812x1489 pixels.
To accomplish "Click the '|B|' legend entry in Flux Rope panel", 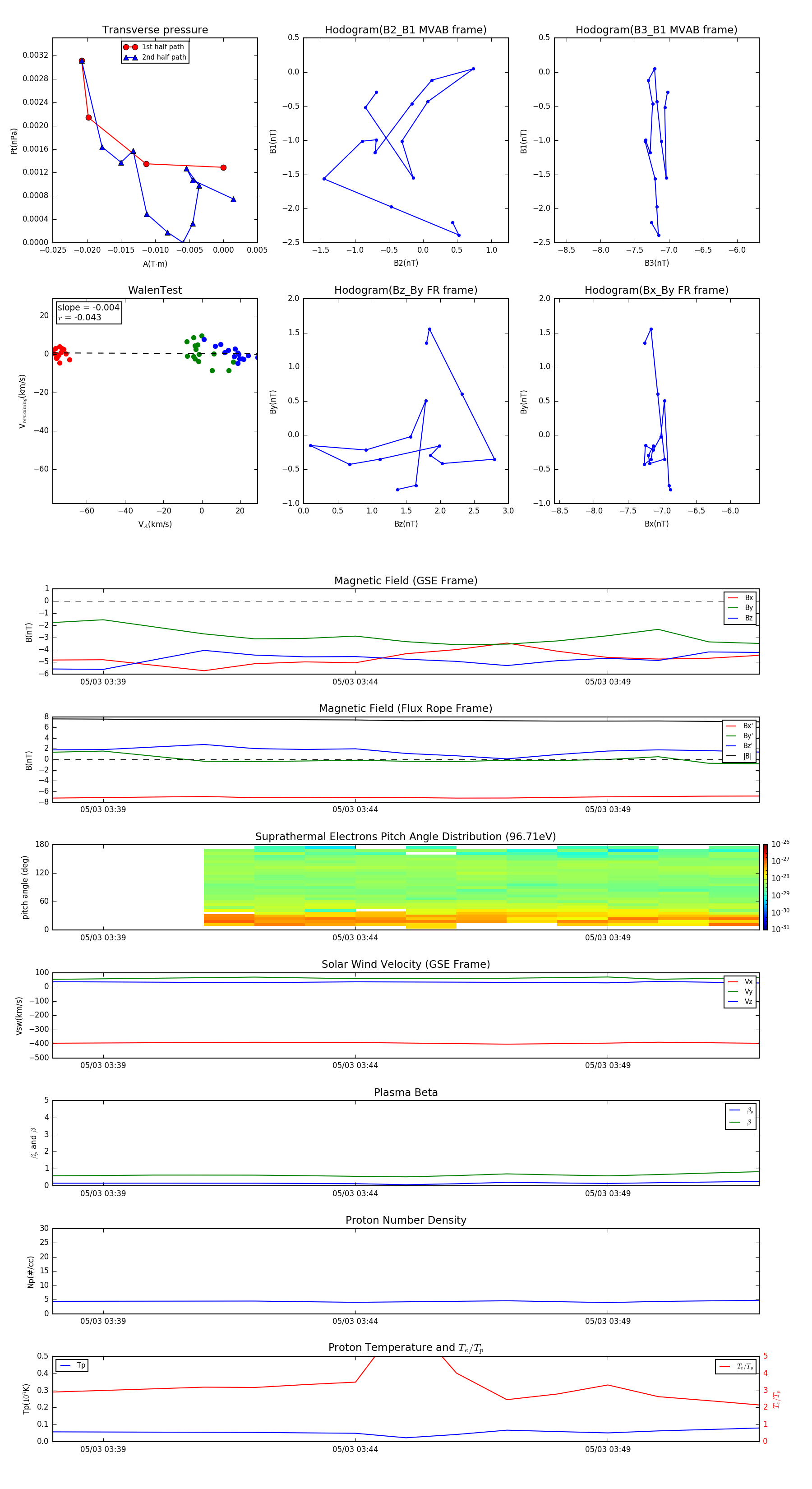I will (x=739, y=756).
